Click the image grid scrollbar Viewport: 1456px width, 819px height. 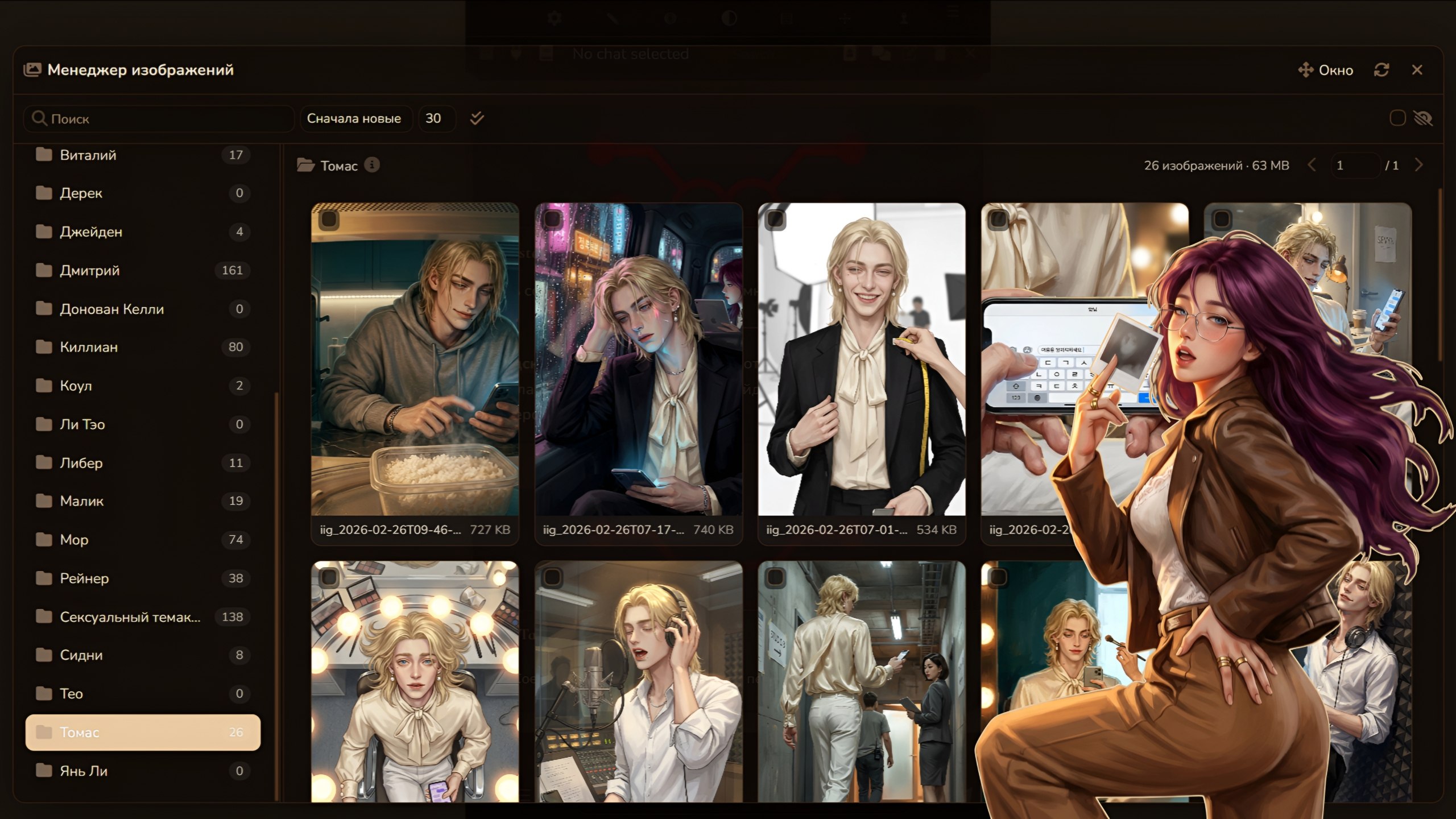(1440, 275)
